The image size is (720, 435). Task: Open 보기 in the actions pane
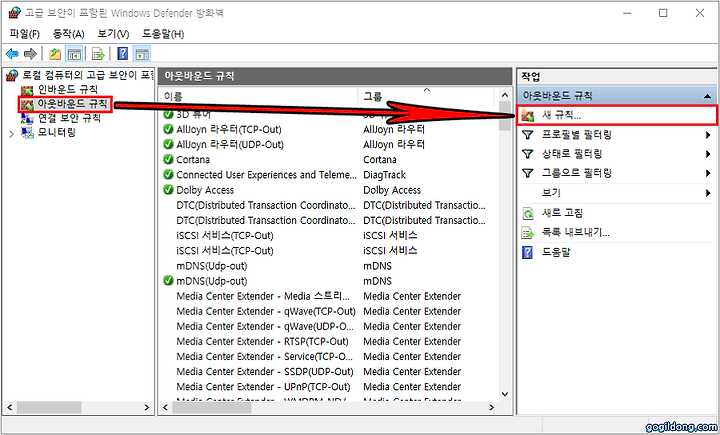click(551, 193)
